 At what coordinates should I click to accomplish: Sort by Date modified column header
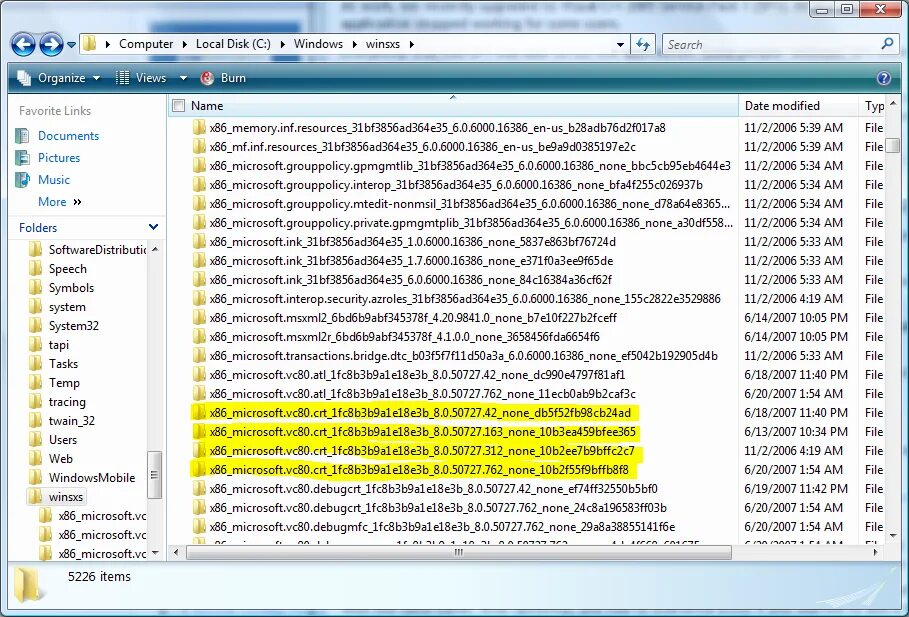pyautogui.click(x=798, y=106)
